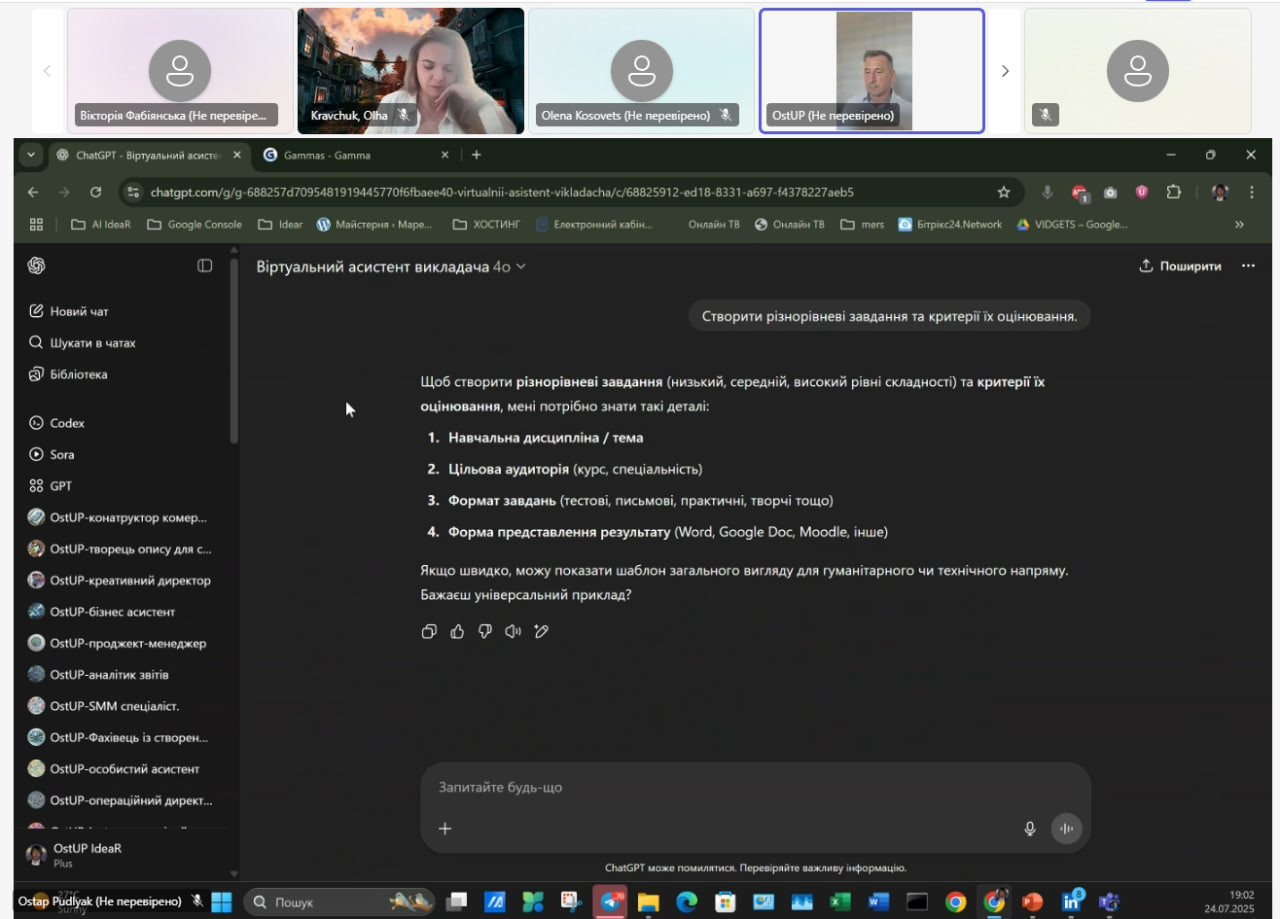Open the tab search dropdown

30,155
